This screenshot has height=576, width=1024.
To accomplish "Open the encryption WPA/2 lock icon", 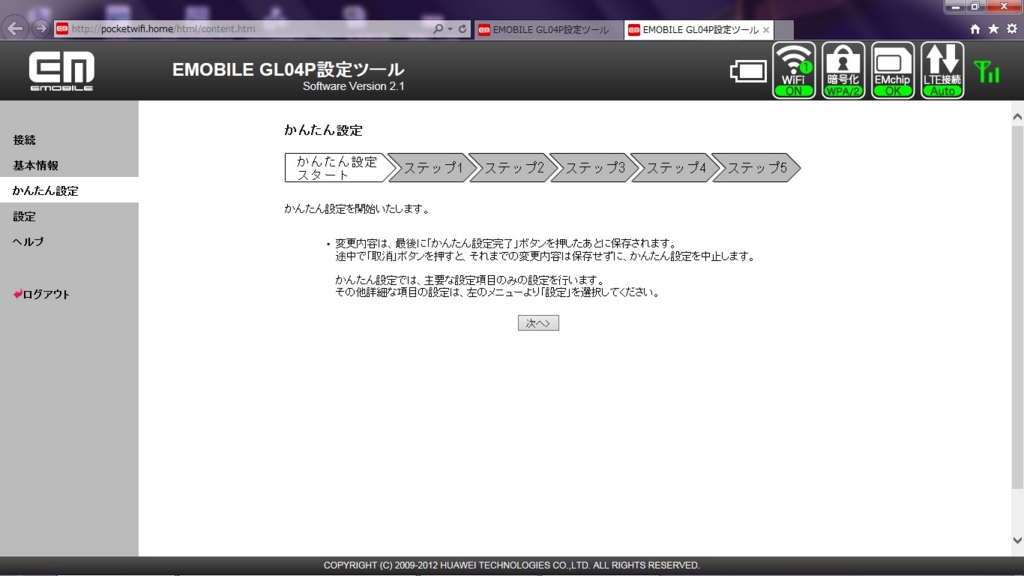I will click(x=843, y=71).
